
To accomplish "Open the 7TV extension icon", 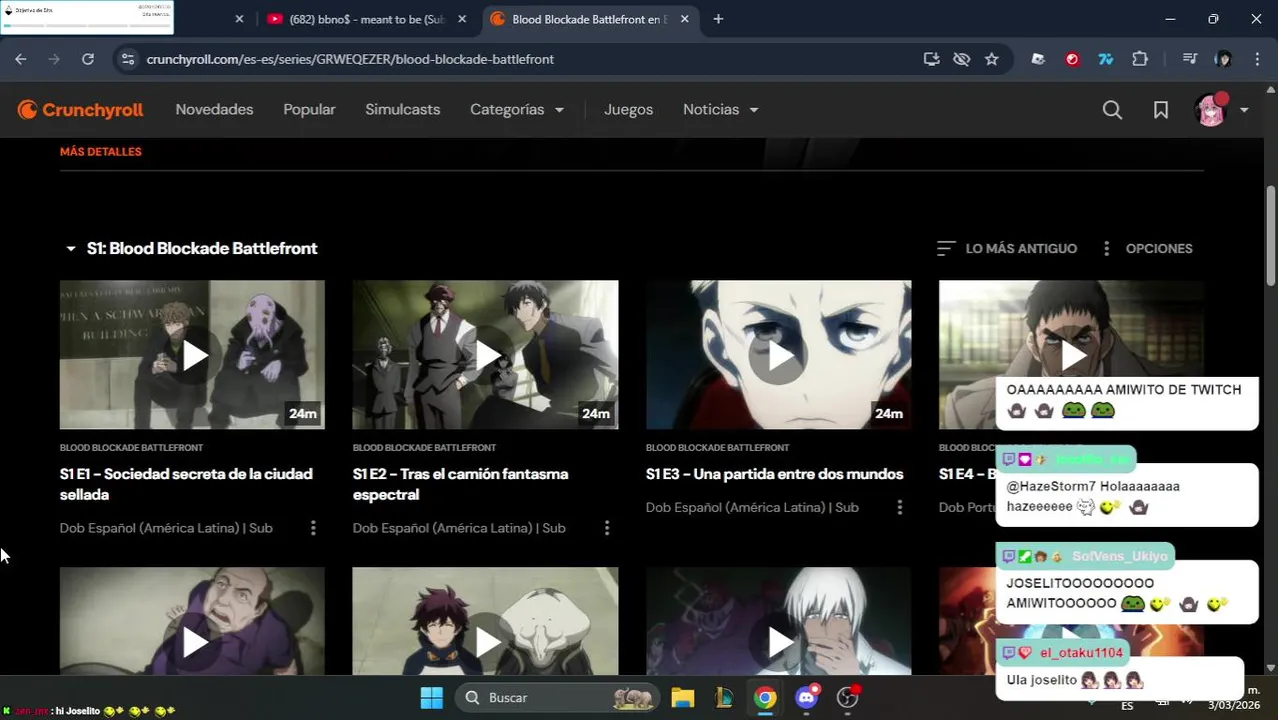I will (x=1106, y=59).
